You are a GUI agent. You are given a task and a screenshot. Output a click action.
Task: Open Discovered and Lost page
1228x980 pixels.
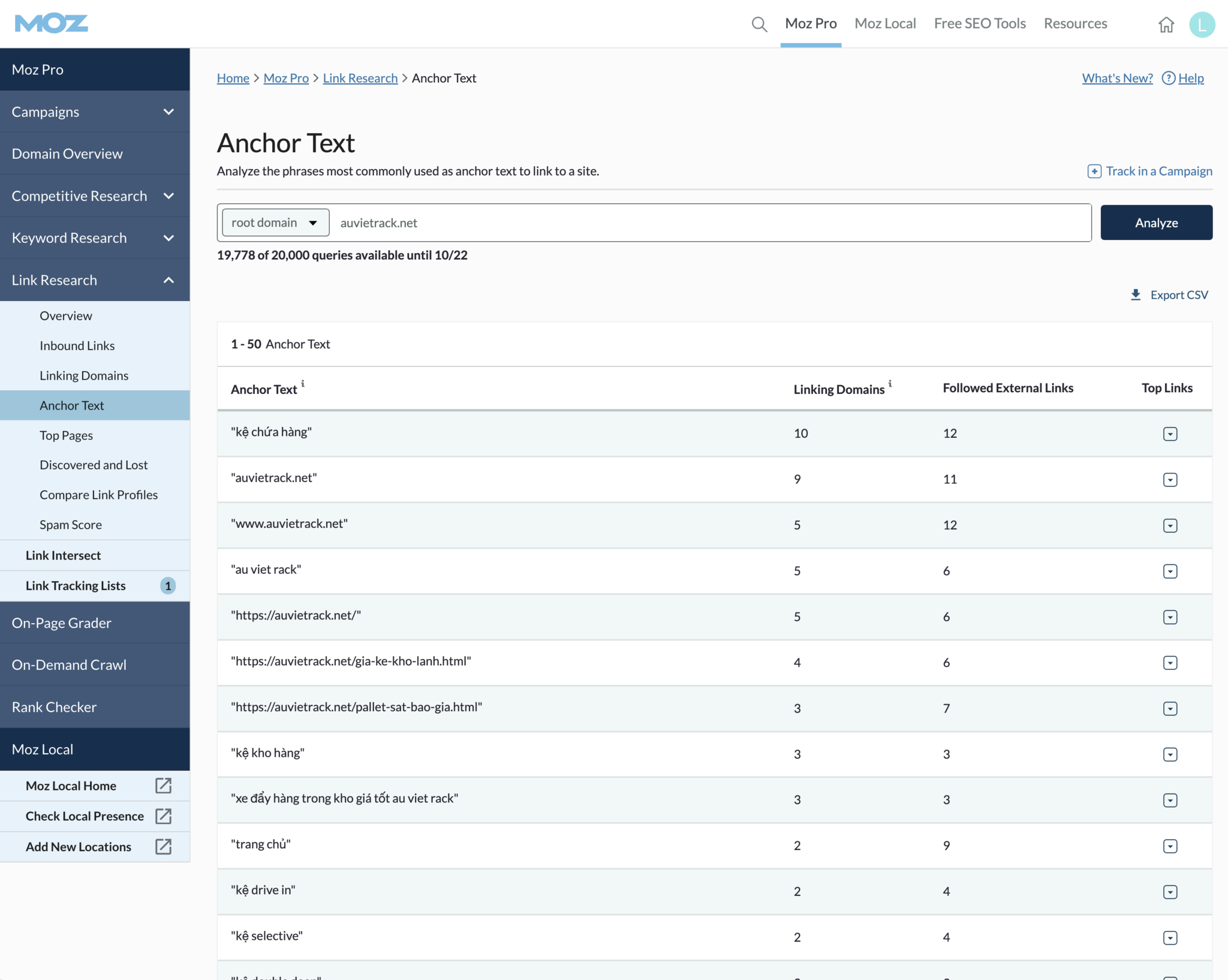coord(95,465)
